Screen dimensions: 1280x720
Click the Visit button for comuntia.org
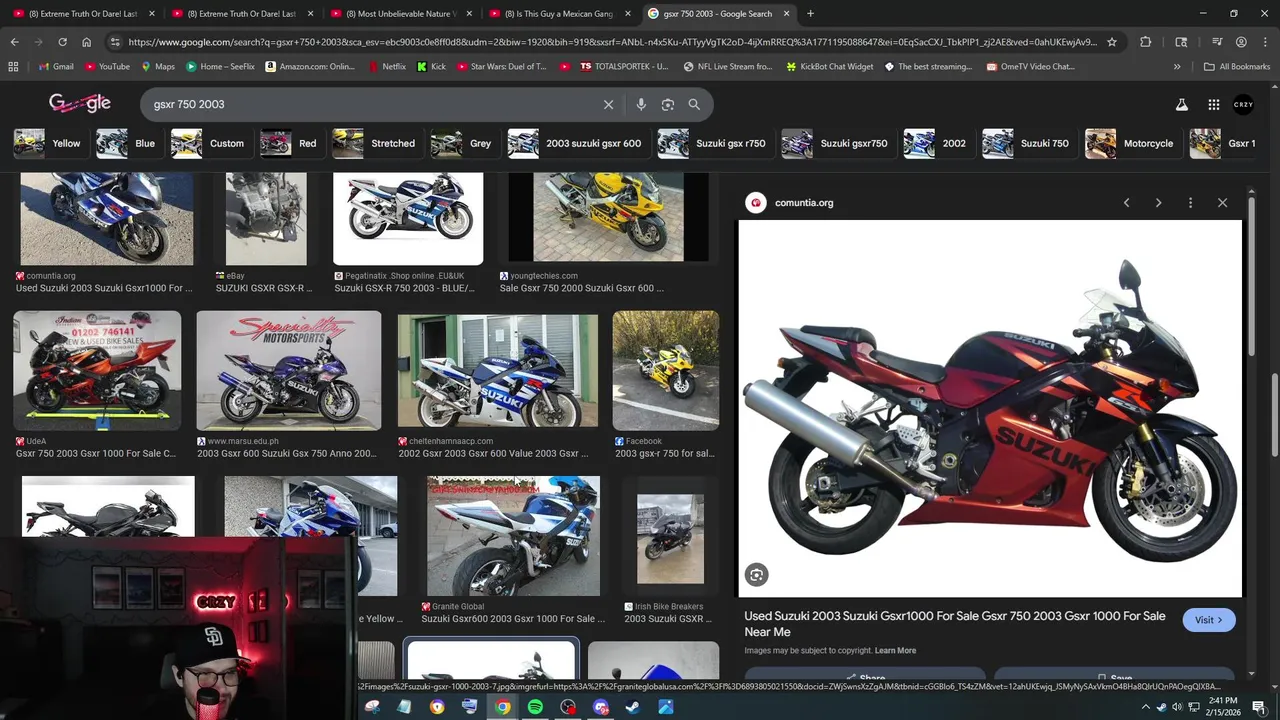pos(1209,620)
